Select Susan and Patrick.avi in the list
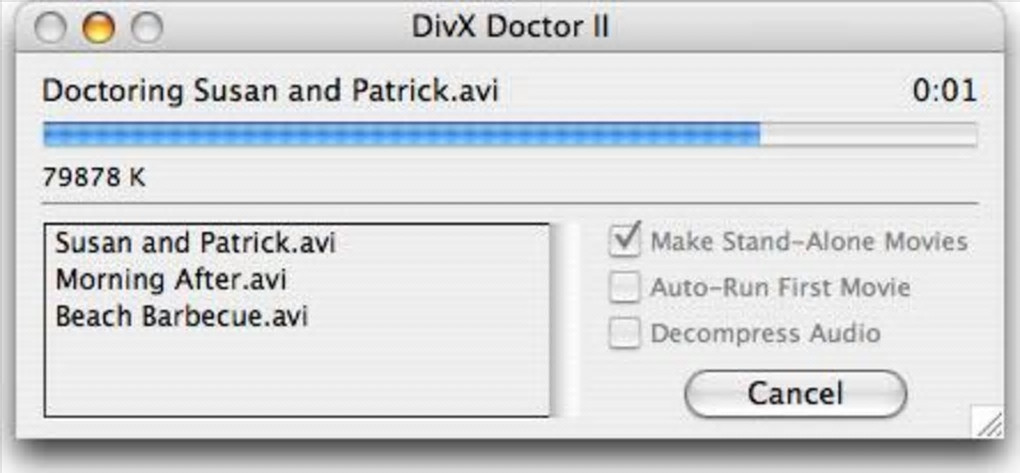The width and height of the screenshot is (1020, 473). 195,243
